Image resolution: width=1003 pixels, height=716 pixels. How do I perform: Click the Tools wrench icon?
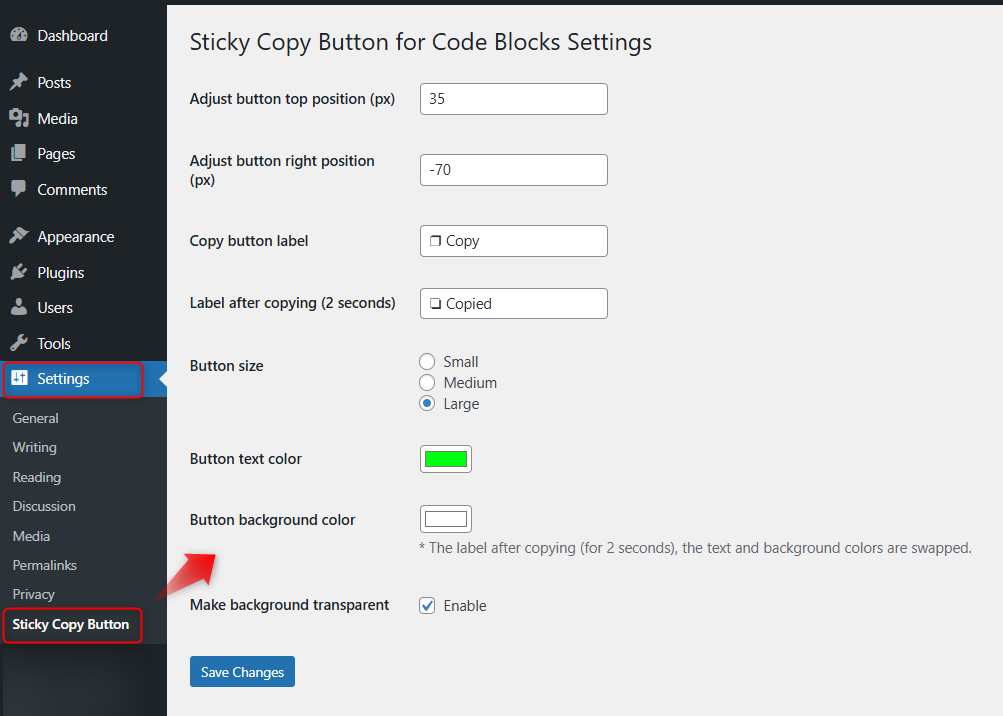(19, 343)
